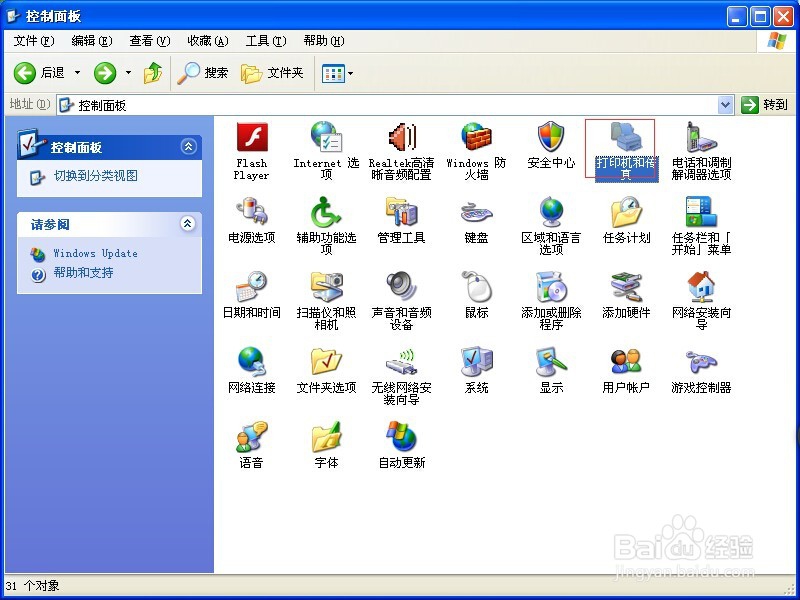This screenshot has height=600, width=800.
Task: Open 扫描仪和照相机 icon
Action: pos(327,287)
